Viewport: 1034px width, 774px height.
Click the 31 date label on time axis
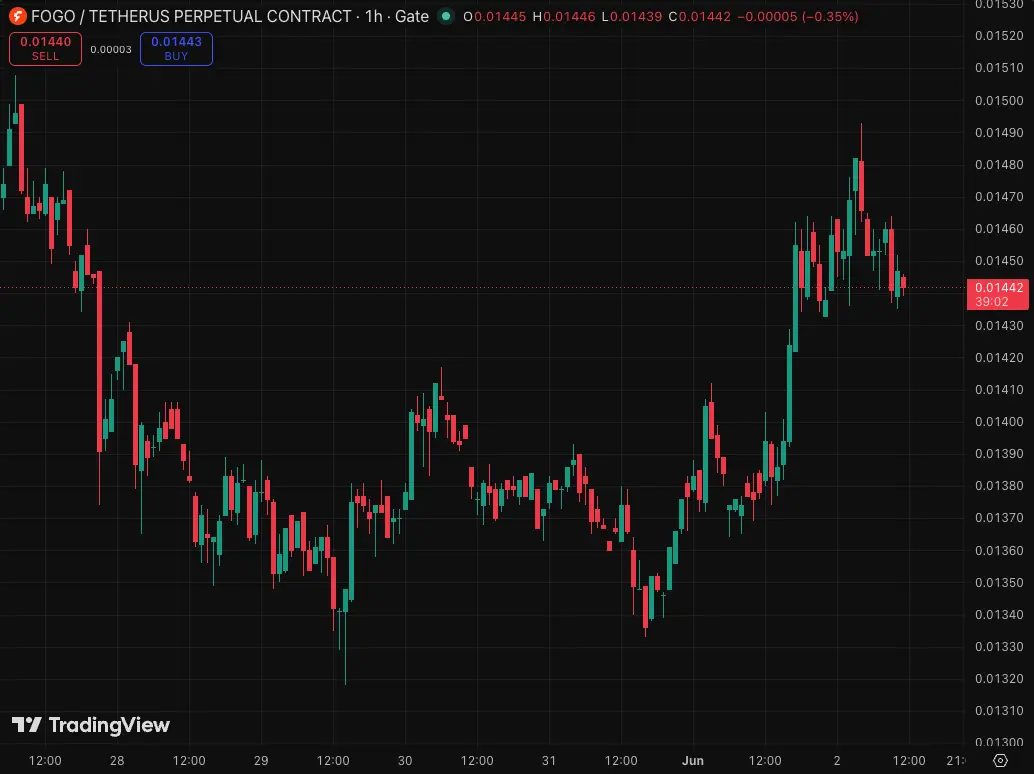click(x=549, y=760)
